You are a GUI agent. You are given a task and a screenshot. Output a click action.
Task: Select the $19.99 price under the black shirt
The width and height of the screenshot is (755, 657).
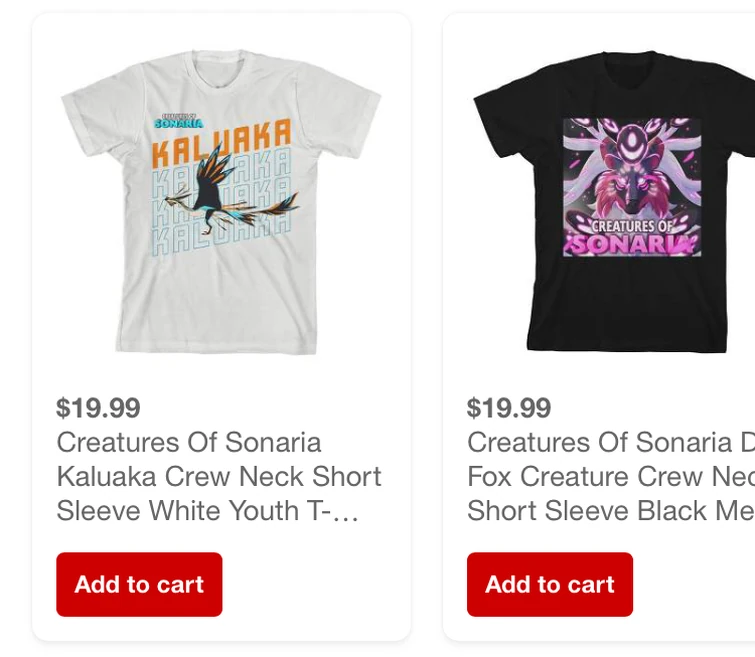(509, 408)
